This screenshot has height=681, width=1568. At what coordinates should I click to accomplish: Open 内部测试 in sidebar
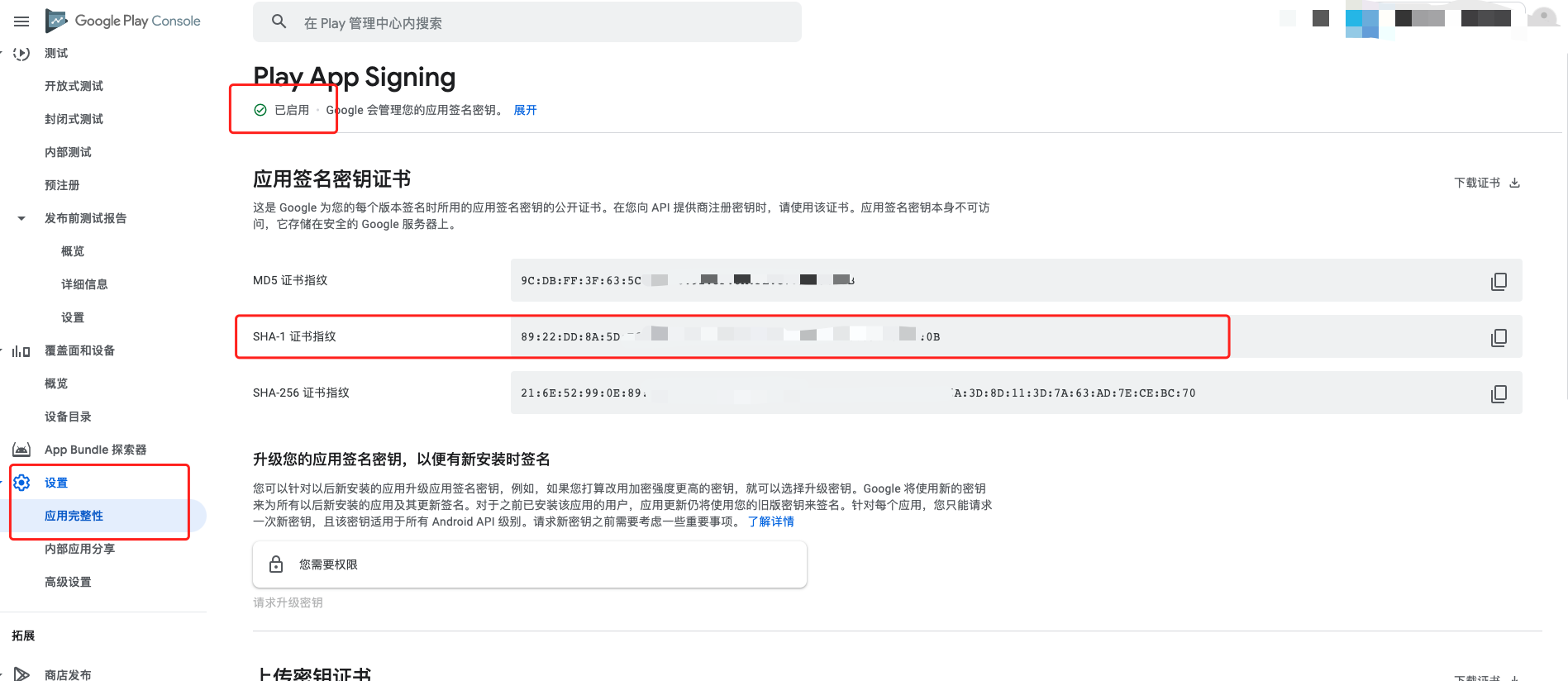(x=68, y=152)
